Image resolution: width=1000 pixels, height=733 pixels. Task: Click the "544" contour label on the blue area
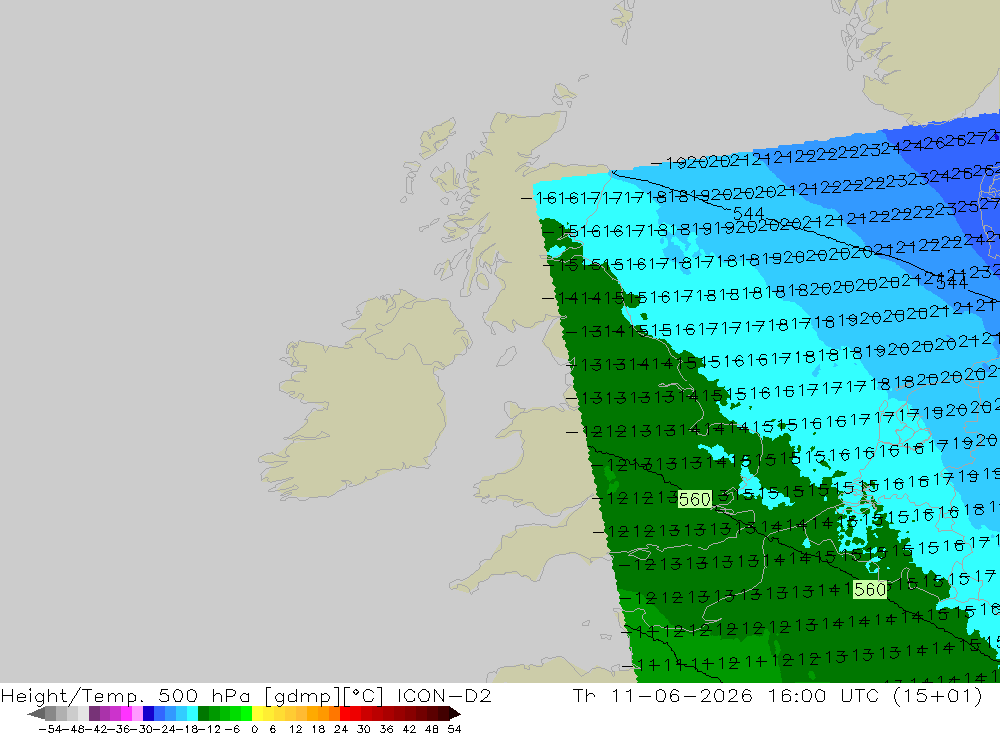952,281
